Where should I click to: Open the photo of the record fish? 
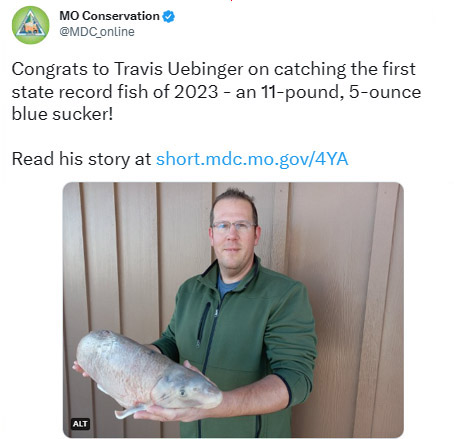pos(233,310)
